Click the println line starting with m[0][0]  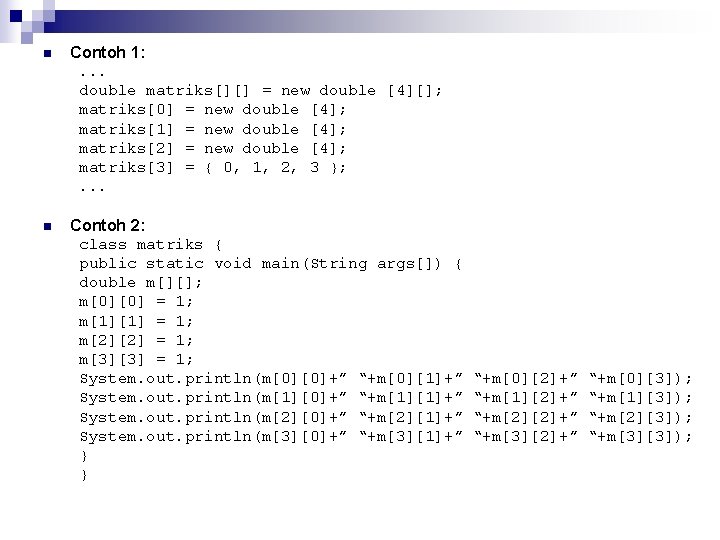pyautogui.click(x=386, y=379)
